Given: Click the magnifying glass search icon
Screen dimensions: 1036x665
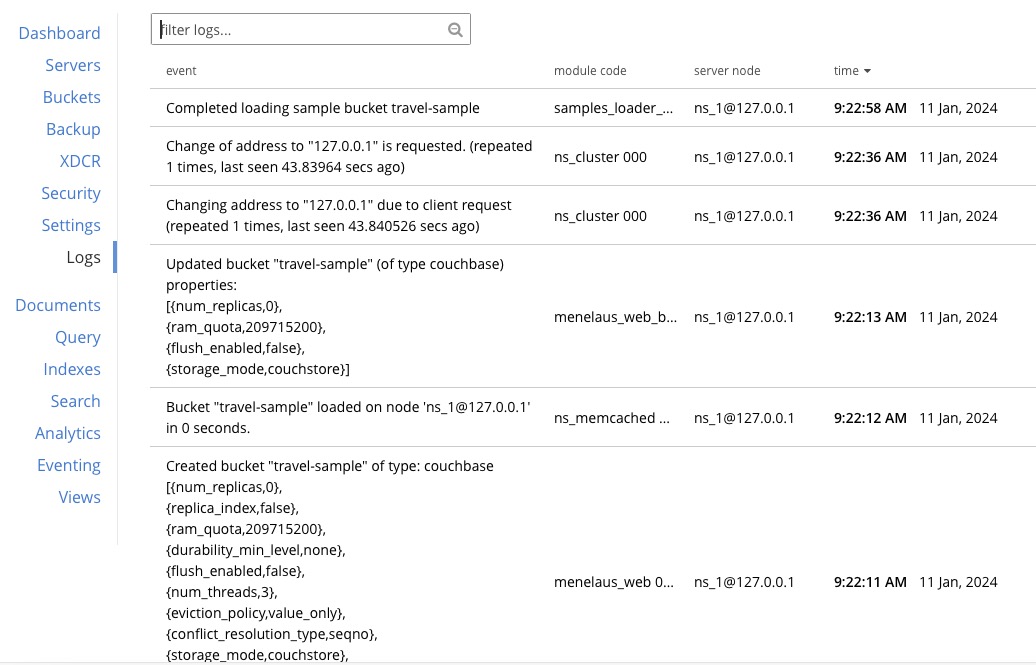Looking at the screenshot, I should point(455,29).
